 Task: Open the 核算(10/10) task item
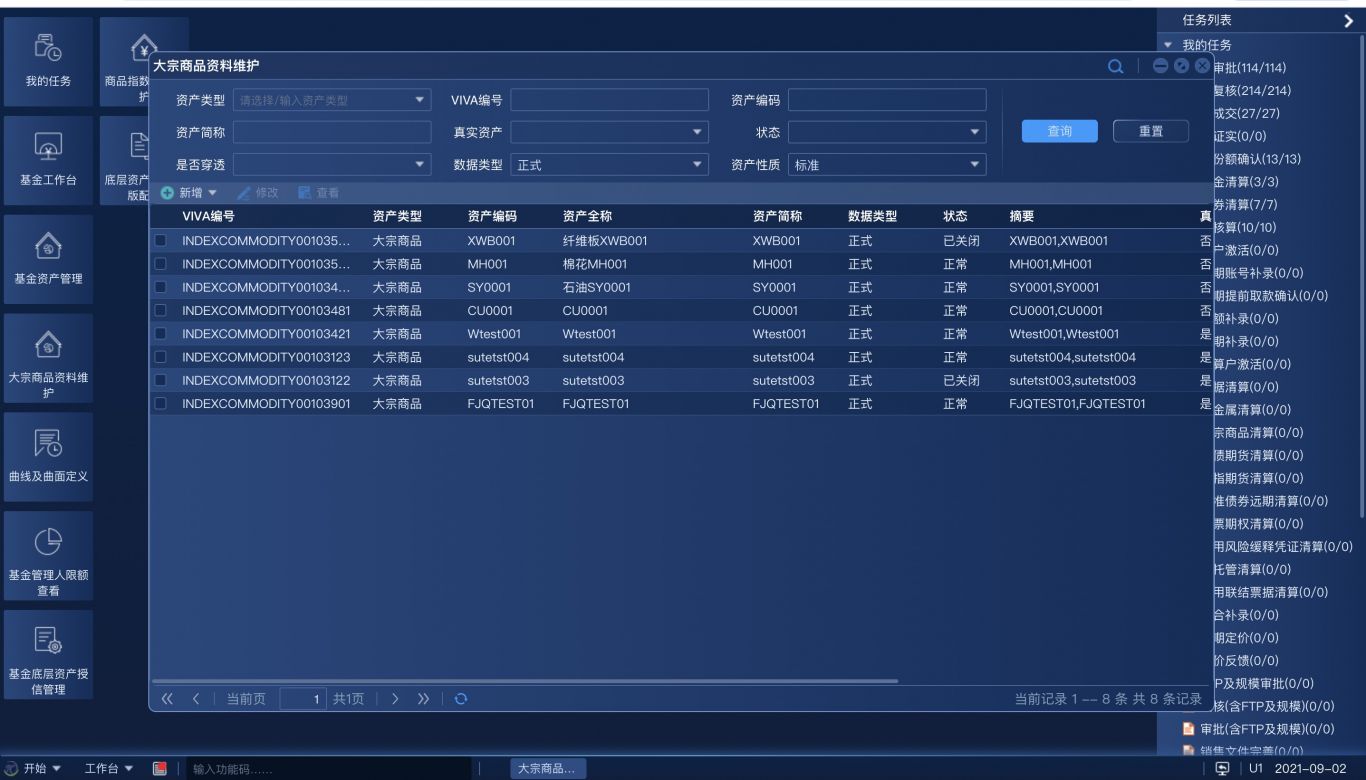[x=1244, y=228]
